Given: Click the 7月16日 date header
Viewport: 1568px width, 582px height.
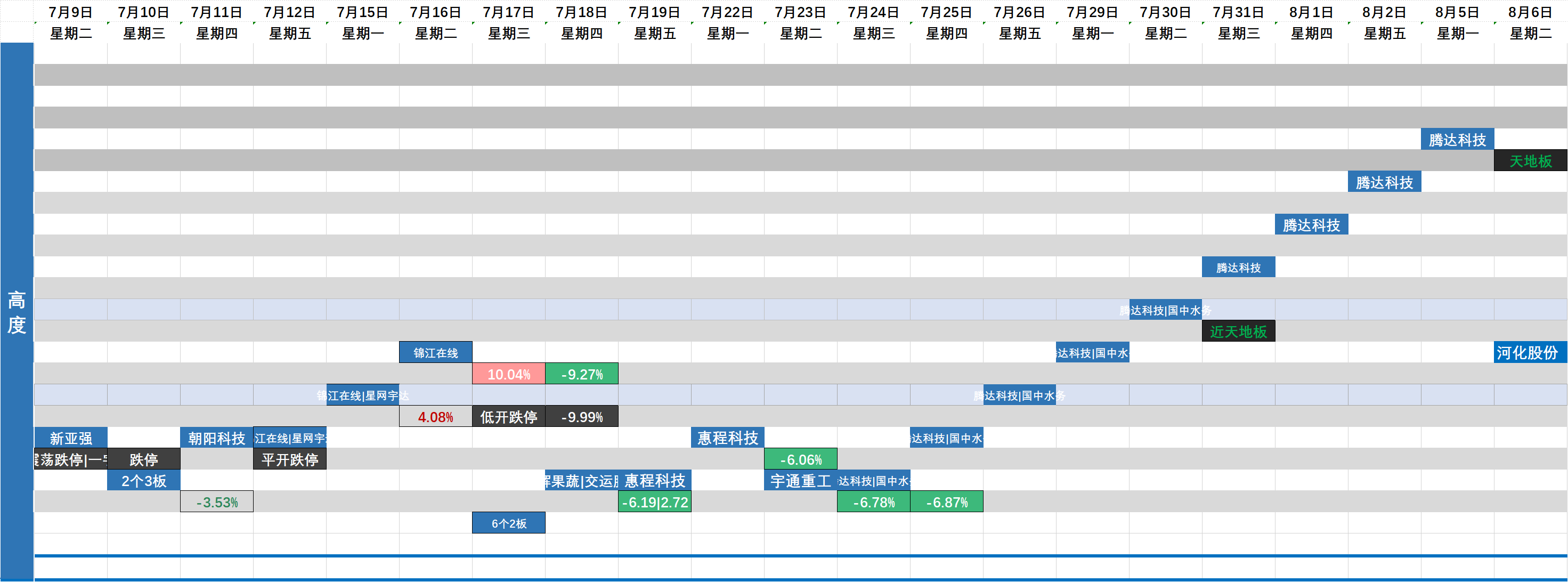Looking at the screenshot, I should (x=436, y=12).
